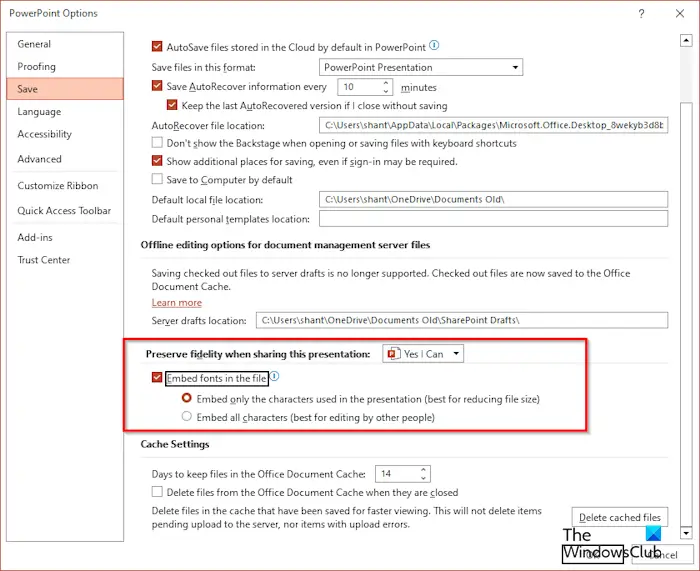Select the Save category

click(x=65, y=89)
